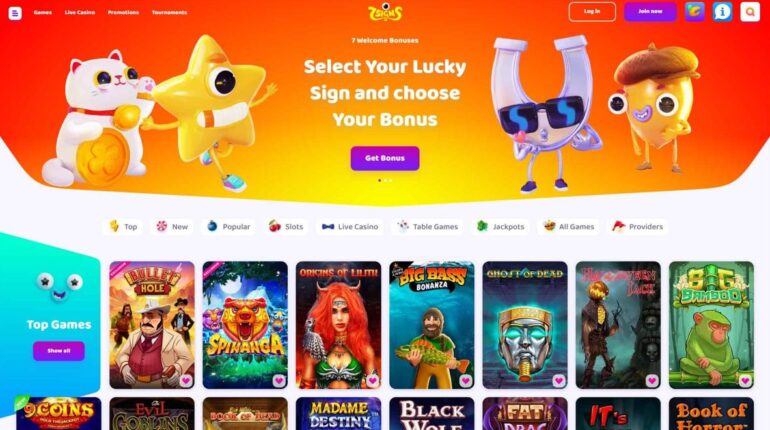Select the second banner carousel dot

click(385, 180)
